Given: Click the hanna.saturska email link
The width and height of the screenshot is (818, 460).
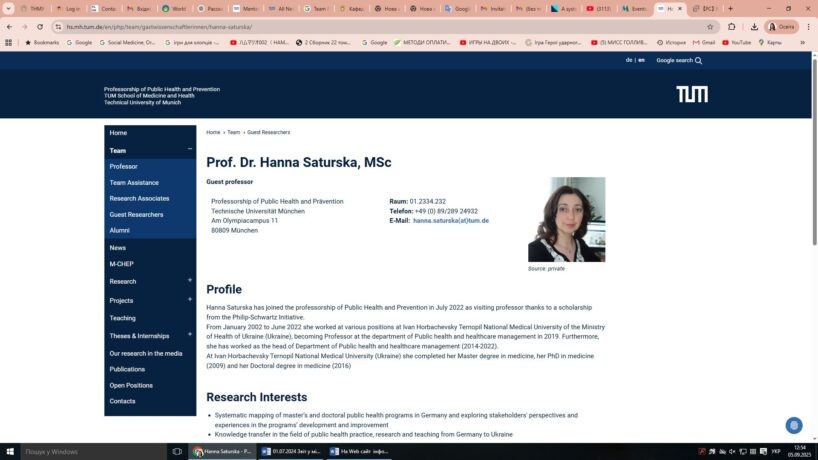Looking at the screenshot, I should pyautogui.click(x=450, y=220).
